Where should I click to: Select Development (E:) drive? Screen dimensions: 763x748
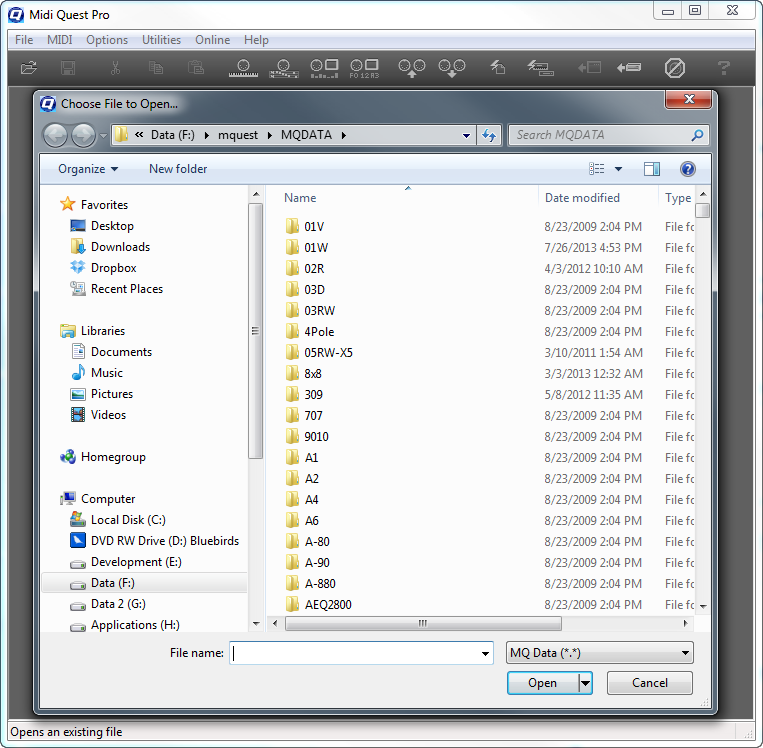click(x=126, y=562)
